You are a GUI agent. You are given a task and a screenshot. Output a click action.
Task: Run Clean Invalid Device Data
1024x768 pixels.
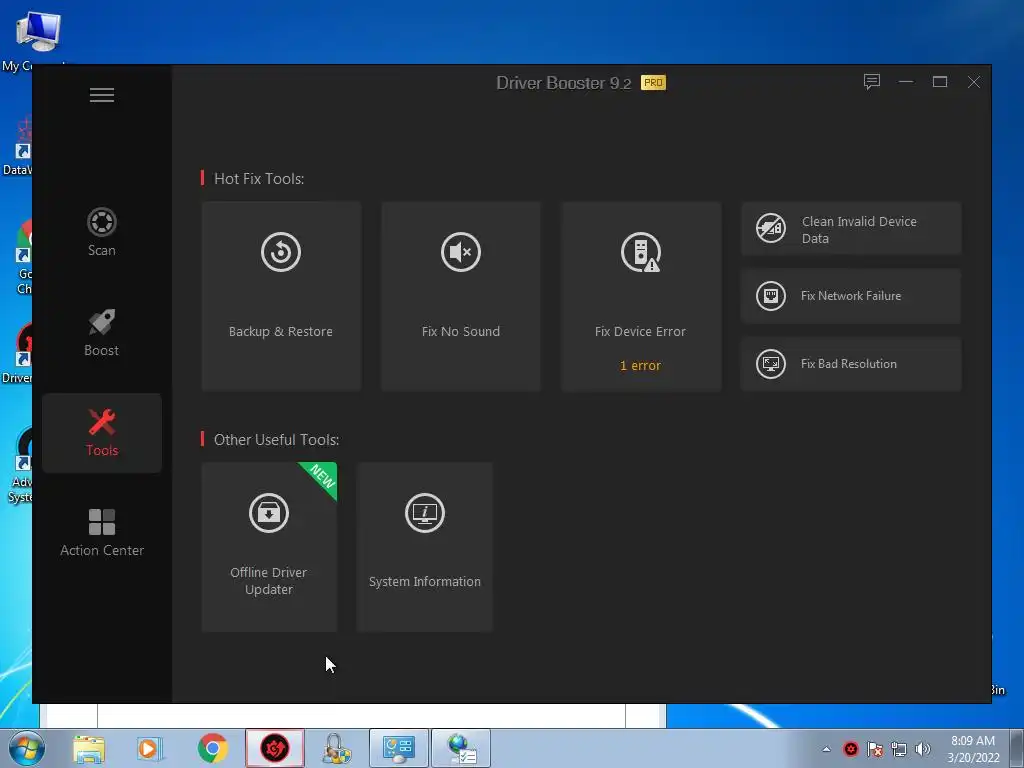coord(851,229)
